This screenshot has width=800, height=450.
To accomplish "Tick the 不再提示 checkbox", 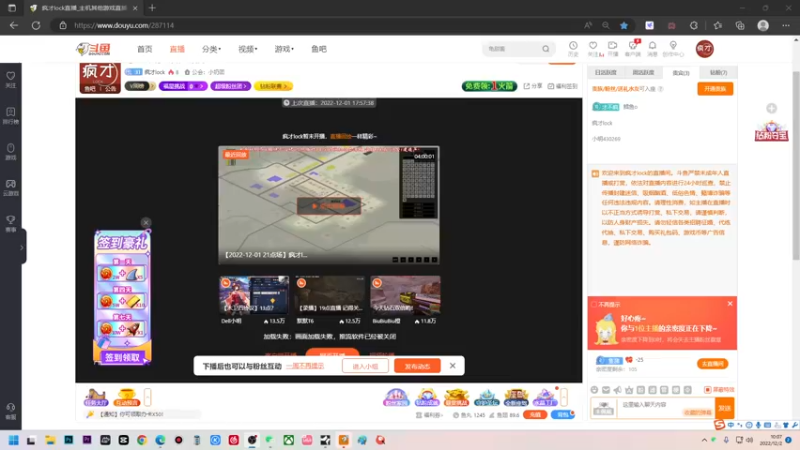I will point(594,305).
